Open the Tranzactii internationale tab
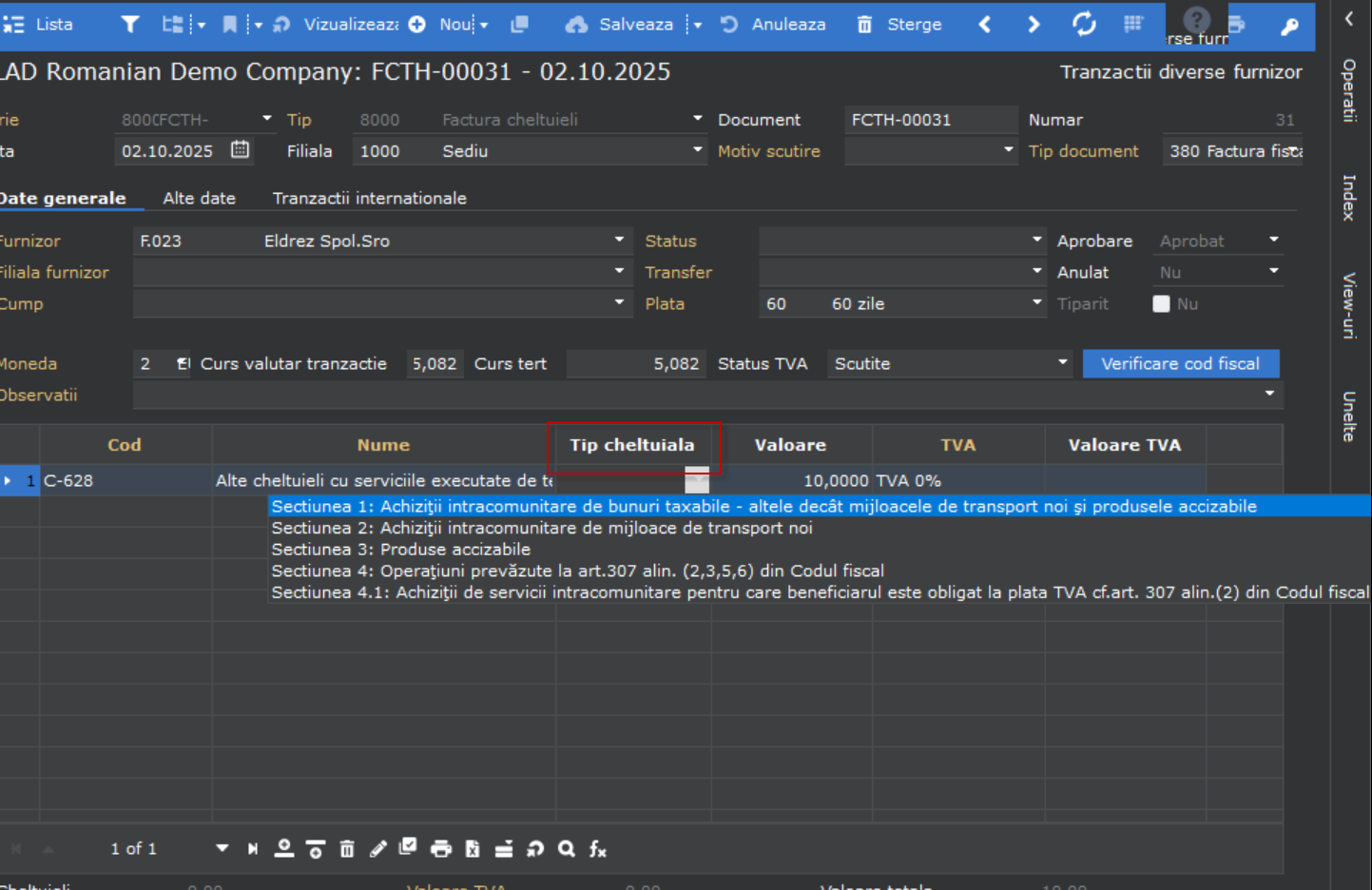 pyautogui.click(x=369, y=198)
